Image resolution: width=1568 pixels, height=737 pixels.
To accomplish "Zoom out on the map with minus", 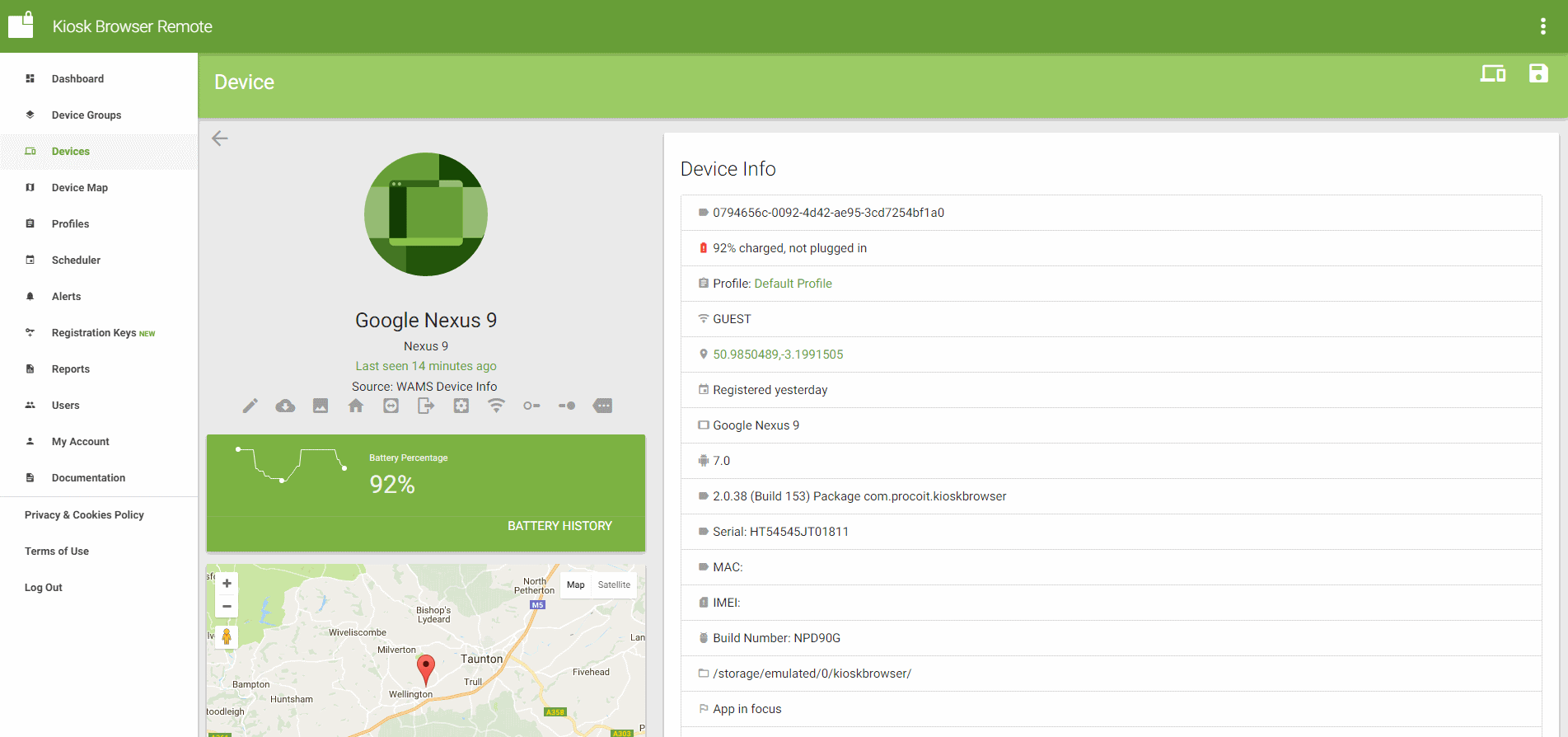I will coord(227,607).
